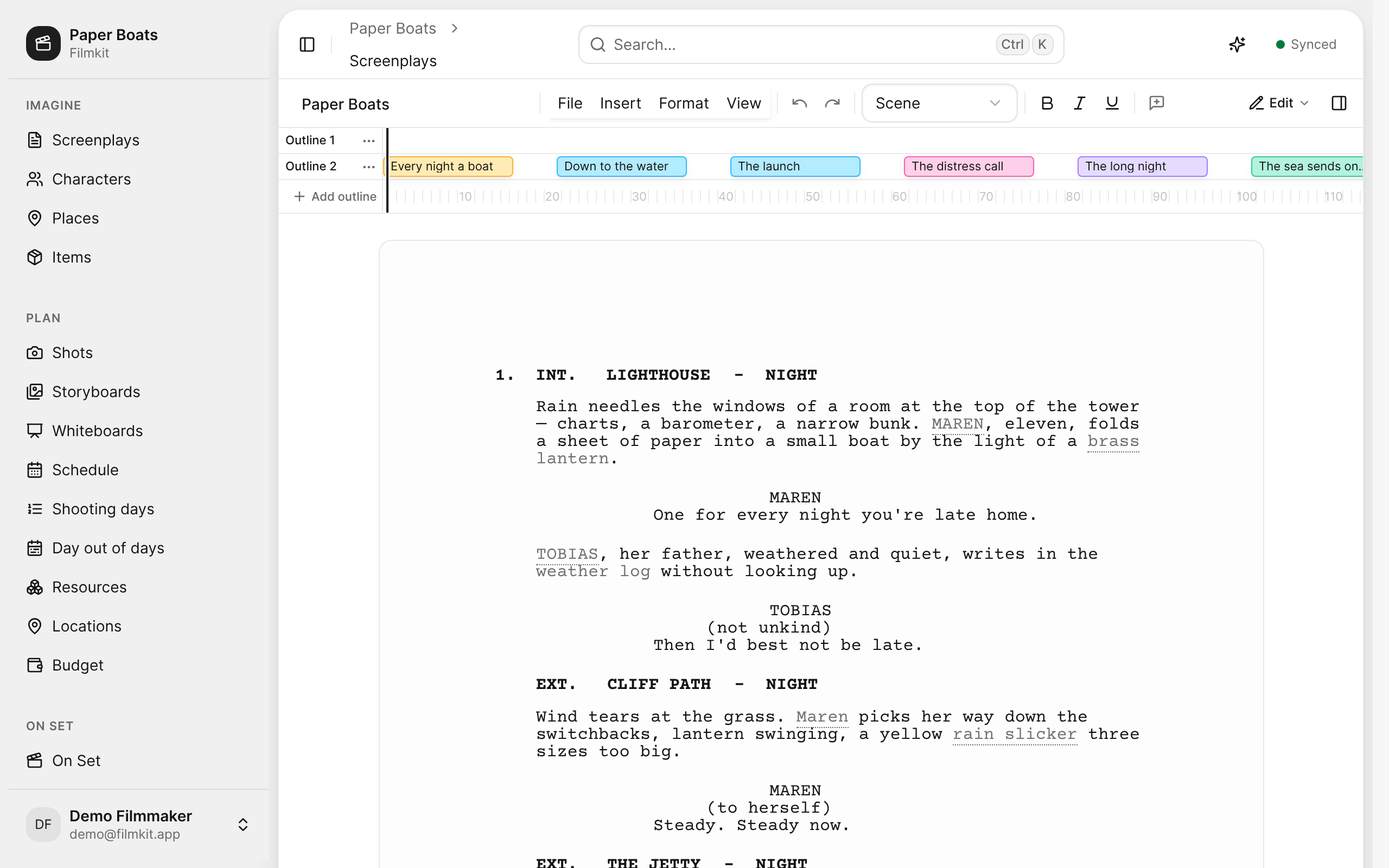Open the Format menu
Image resolution: width=1389 pixels, height=868 pixels.
tap(684, 103)
